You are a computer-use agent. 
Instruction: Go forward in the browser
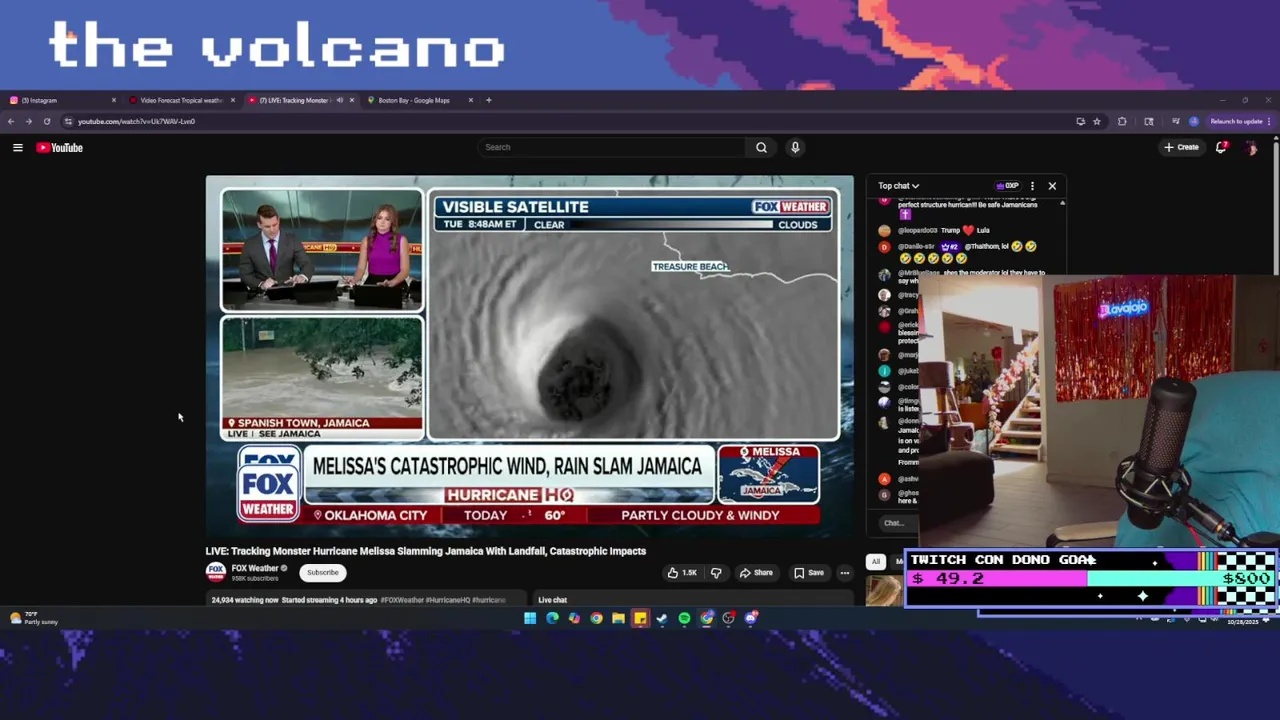[28, 121]
